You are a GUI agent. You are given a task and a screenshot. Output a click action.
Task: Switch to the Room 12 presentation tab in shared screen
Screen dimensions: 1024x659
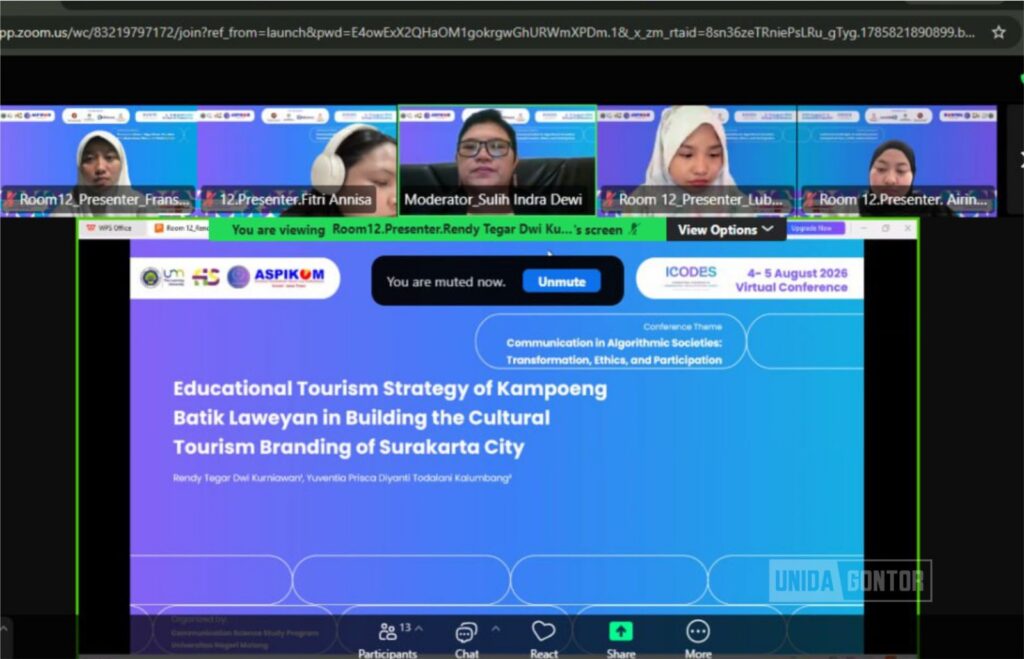181,228
